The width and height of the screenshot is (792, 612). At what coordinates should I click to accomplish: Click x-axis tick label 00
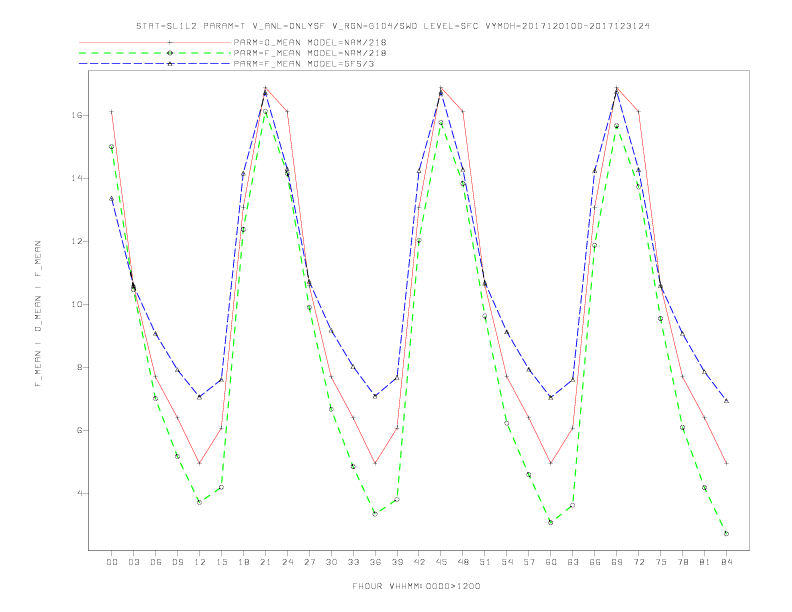click(112, 562)
